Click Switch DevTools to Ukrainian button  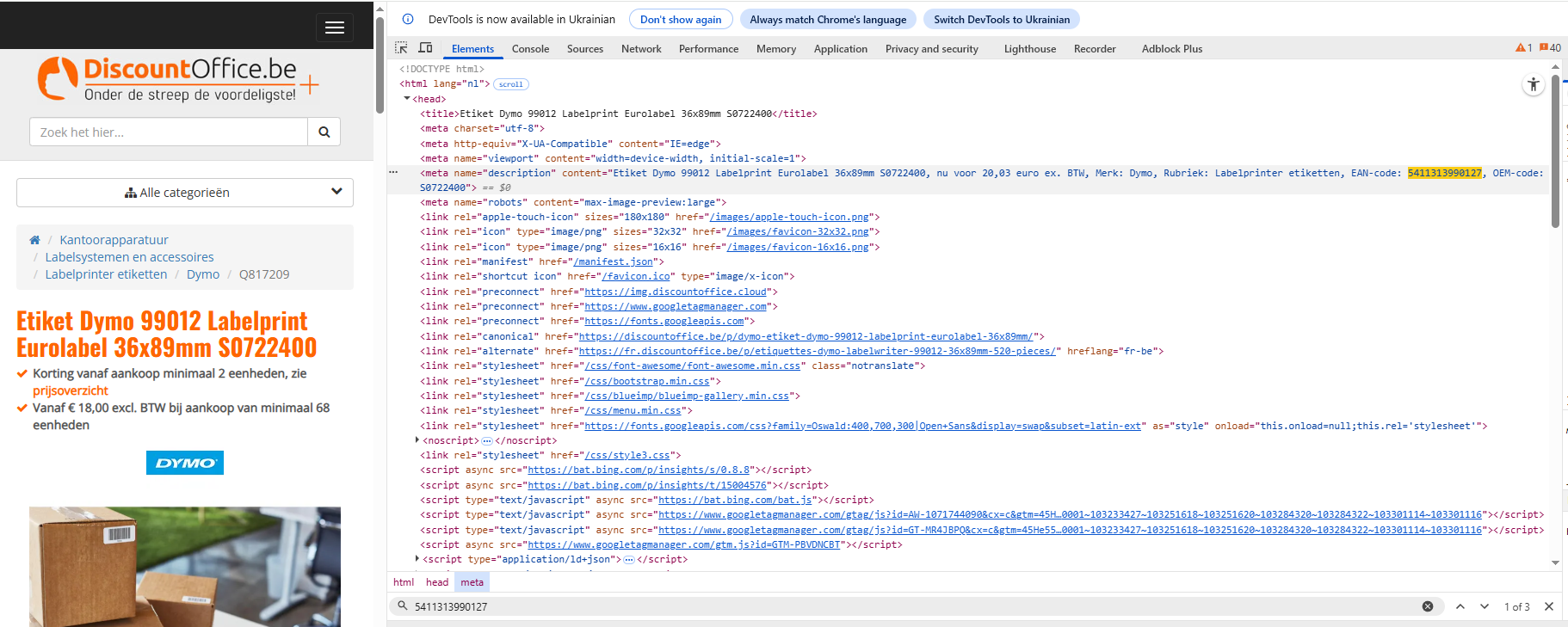pos(1002,19)
